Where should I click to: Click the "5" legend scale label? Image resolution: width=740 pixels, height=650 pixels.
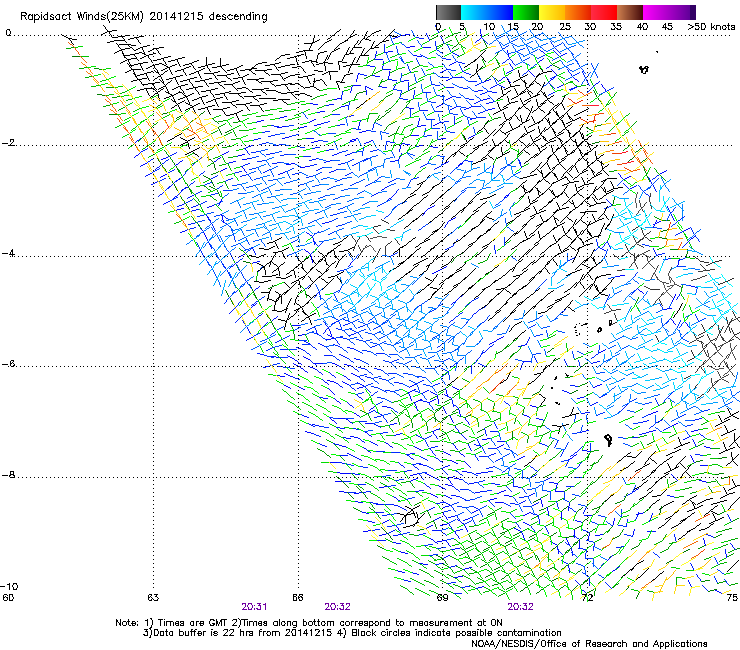click(462, 26)
